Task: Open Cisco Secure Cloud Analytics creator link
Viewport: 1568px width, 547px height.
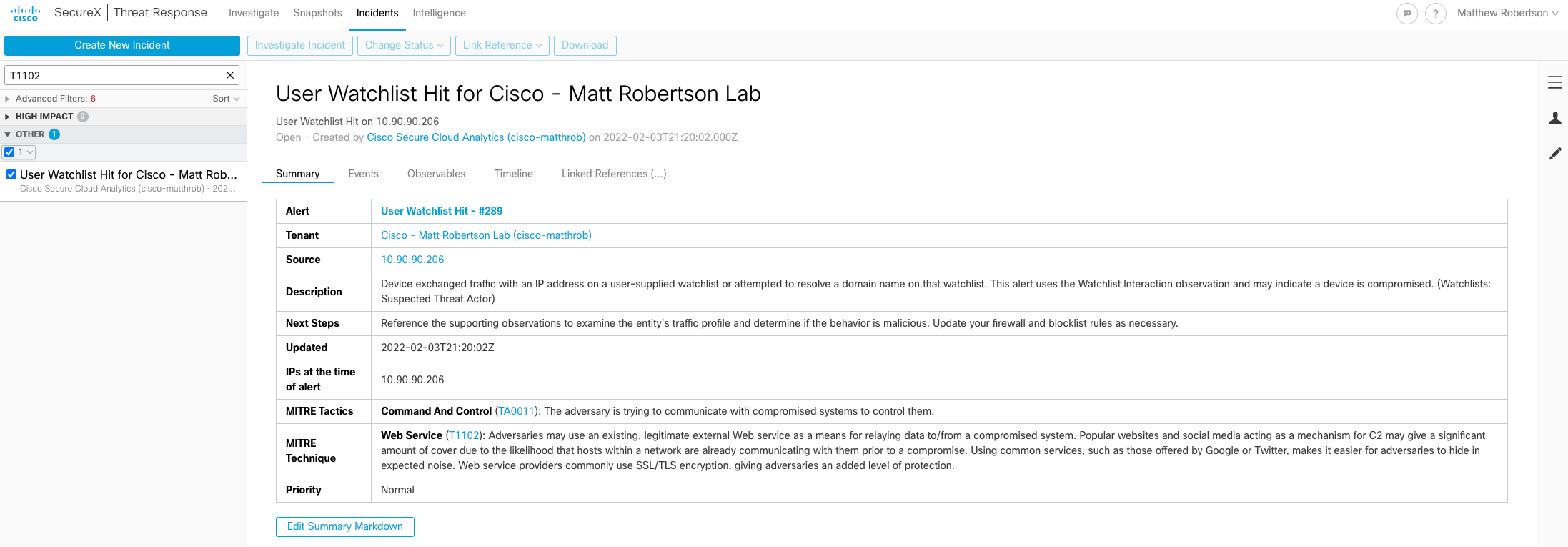Action: pos(476,137)
